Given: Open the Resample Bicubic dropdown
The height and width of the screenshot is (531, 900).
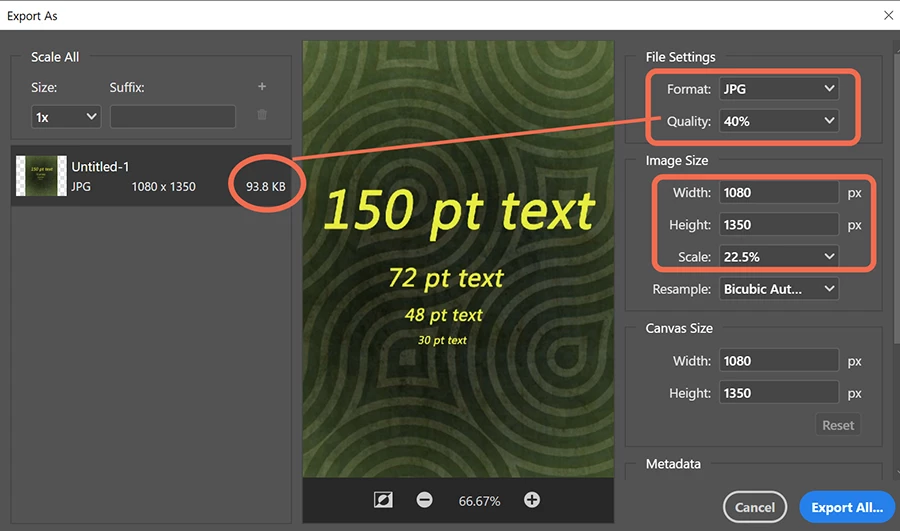Looking at the screenshot, I should coord(779,289).
